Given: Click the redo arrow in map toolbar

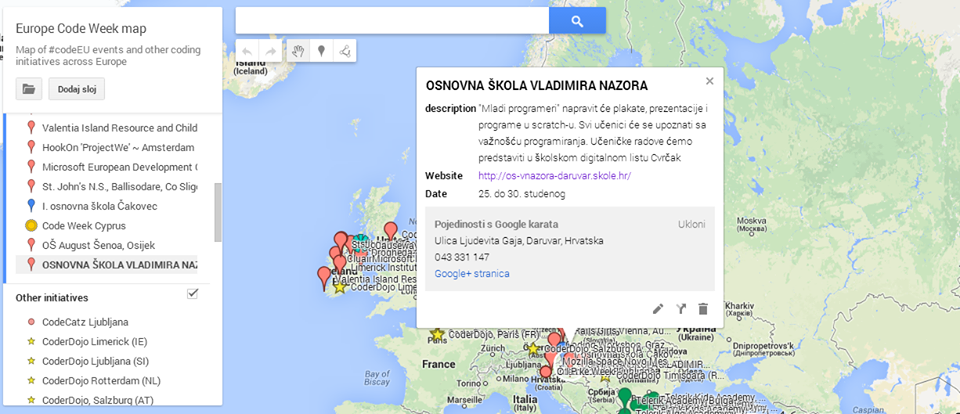Looking at the screenshot, I should click(x=270, y=51).
